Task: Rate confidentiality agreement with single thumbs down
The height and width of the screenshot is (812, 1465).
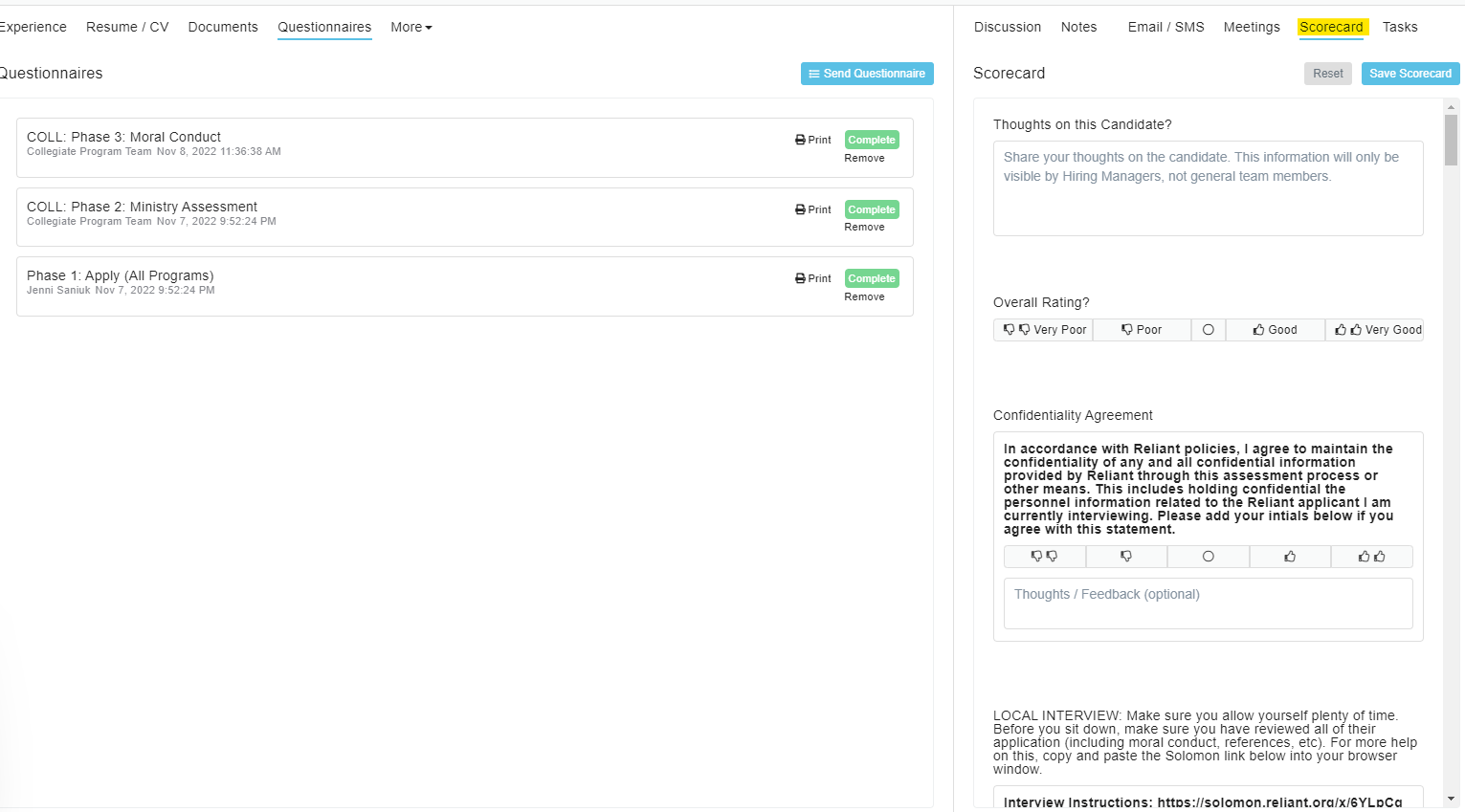Action: pyautogui.click(x=1126, y=557)
